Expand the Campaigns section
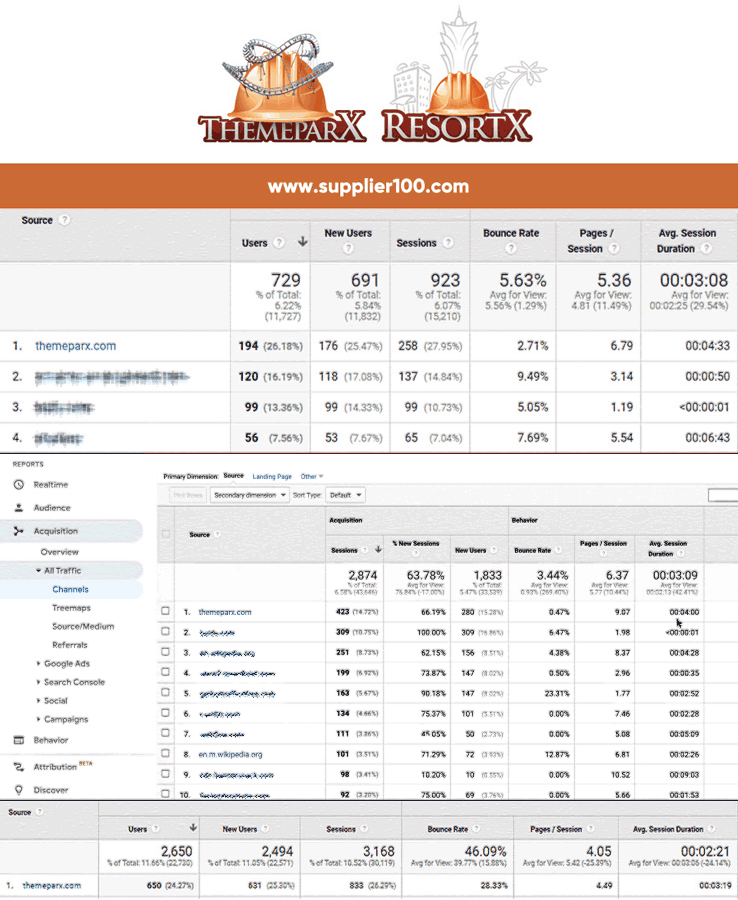This screenshot has width=738, height=900. [38, 719]
